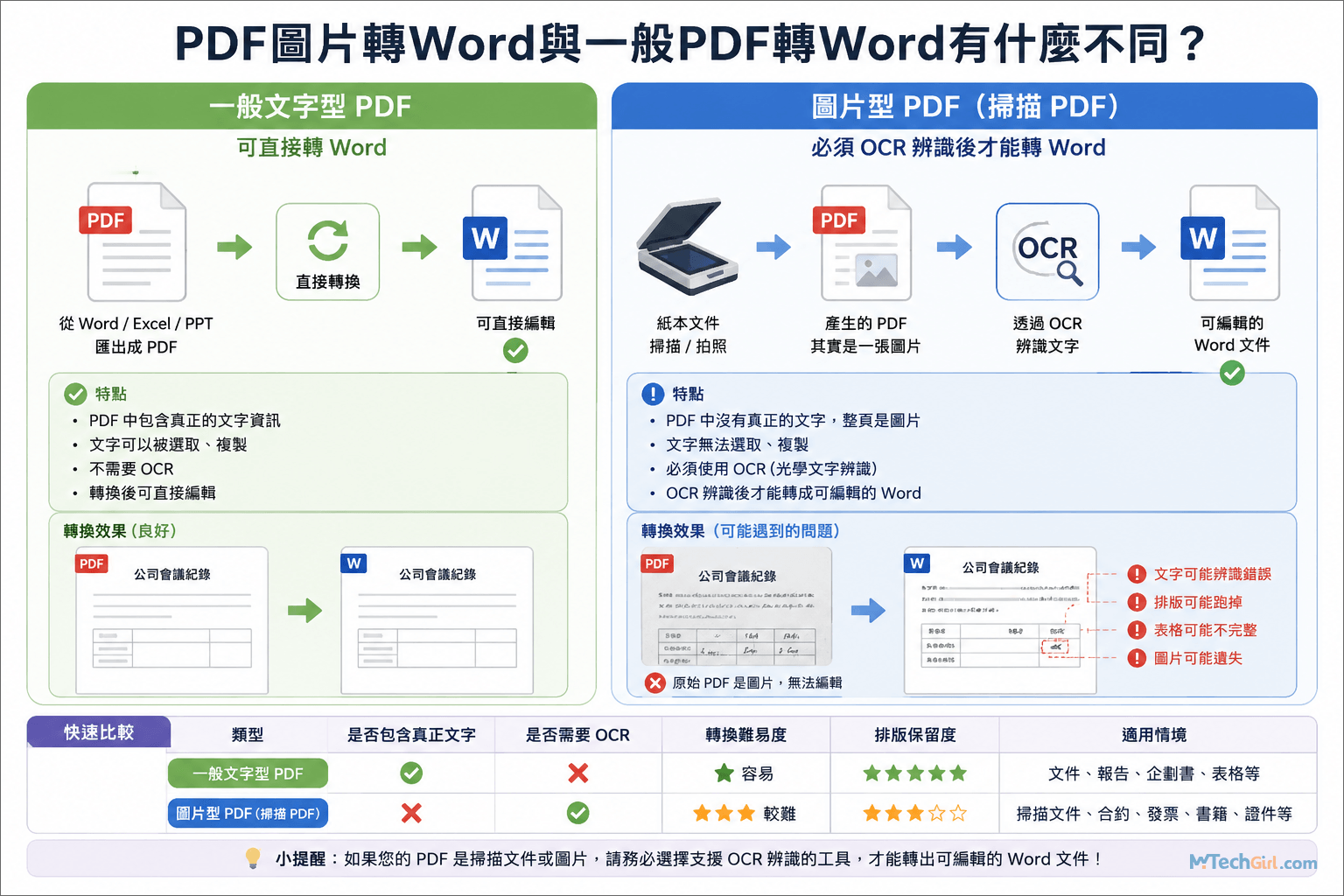This screenshot has height=896, width=1344.
Task: Click the single green star beside 容易
Action: pyautogui.click(x=724, y=773)
